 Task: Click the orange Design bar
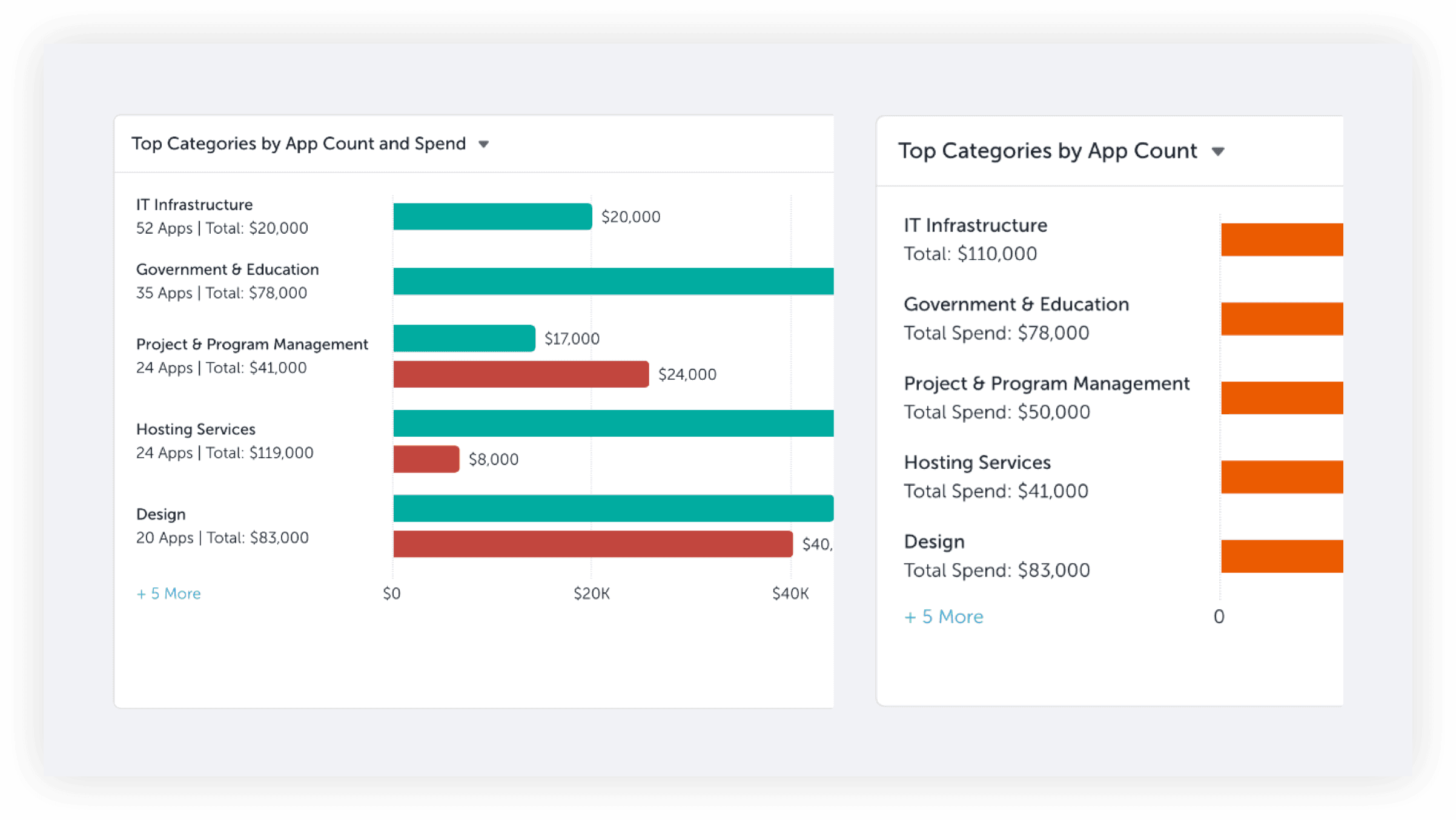1282,556
